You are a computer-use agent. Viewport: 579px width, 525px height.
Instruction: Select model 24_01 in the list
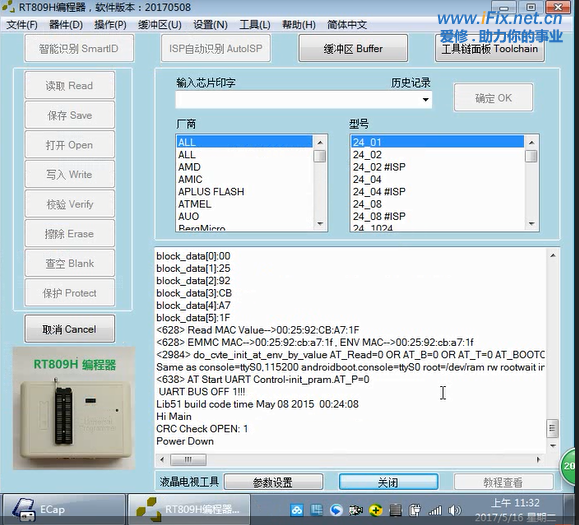point(437,142)
